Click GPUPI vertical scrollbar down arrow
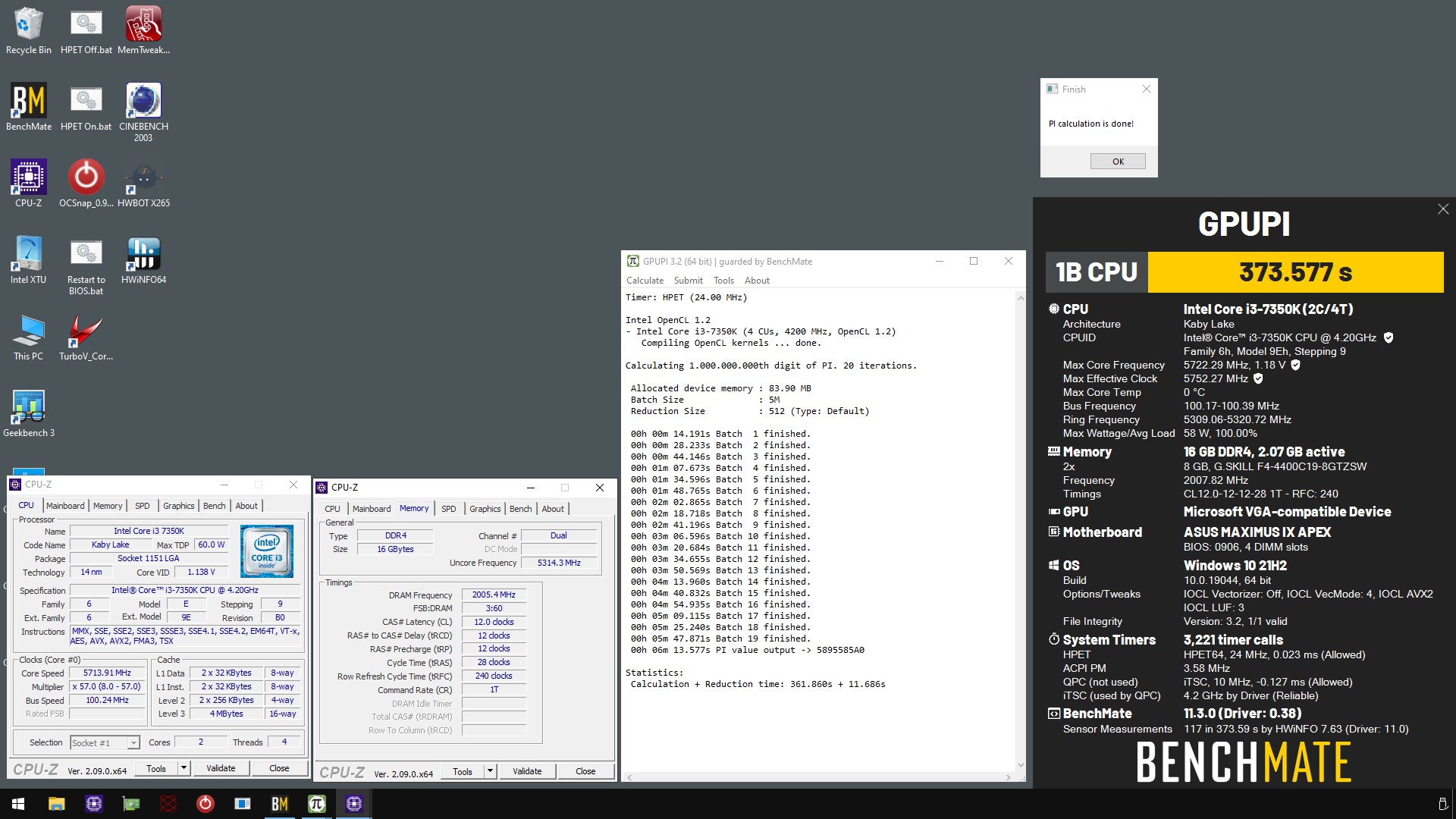This screenshot has width=1456, height=819. point(1020,765)
